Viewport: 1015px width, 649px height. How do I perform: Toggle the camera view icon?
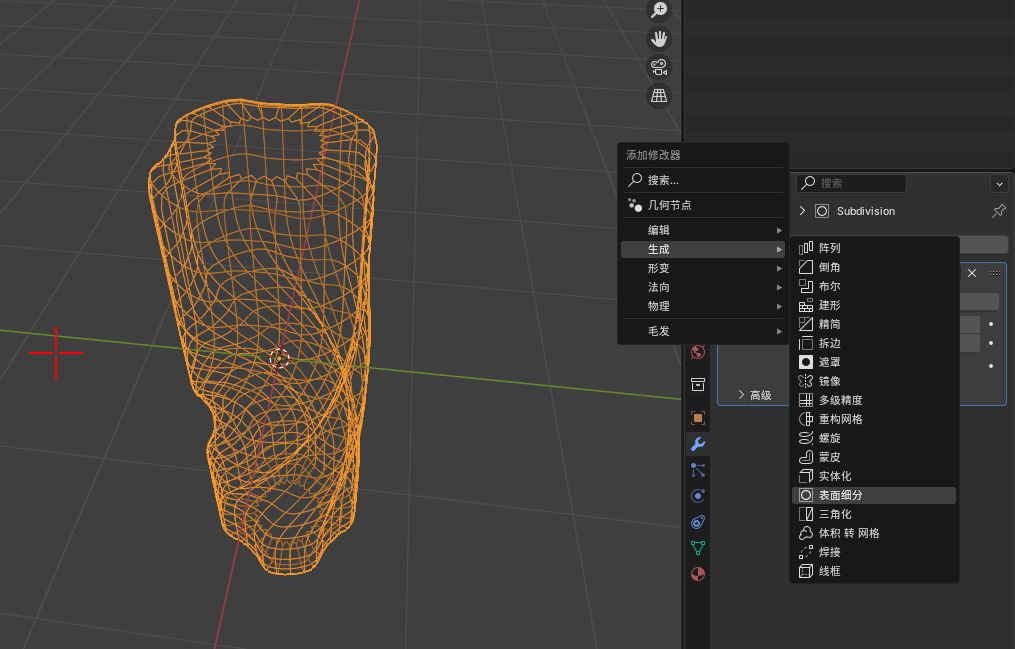659,67
